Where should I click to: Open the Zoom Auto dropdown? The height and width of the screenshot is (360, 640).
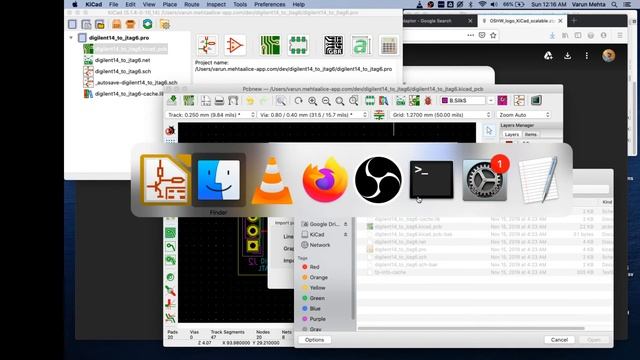(x=524, y=115)
